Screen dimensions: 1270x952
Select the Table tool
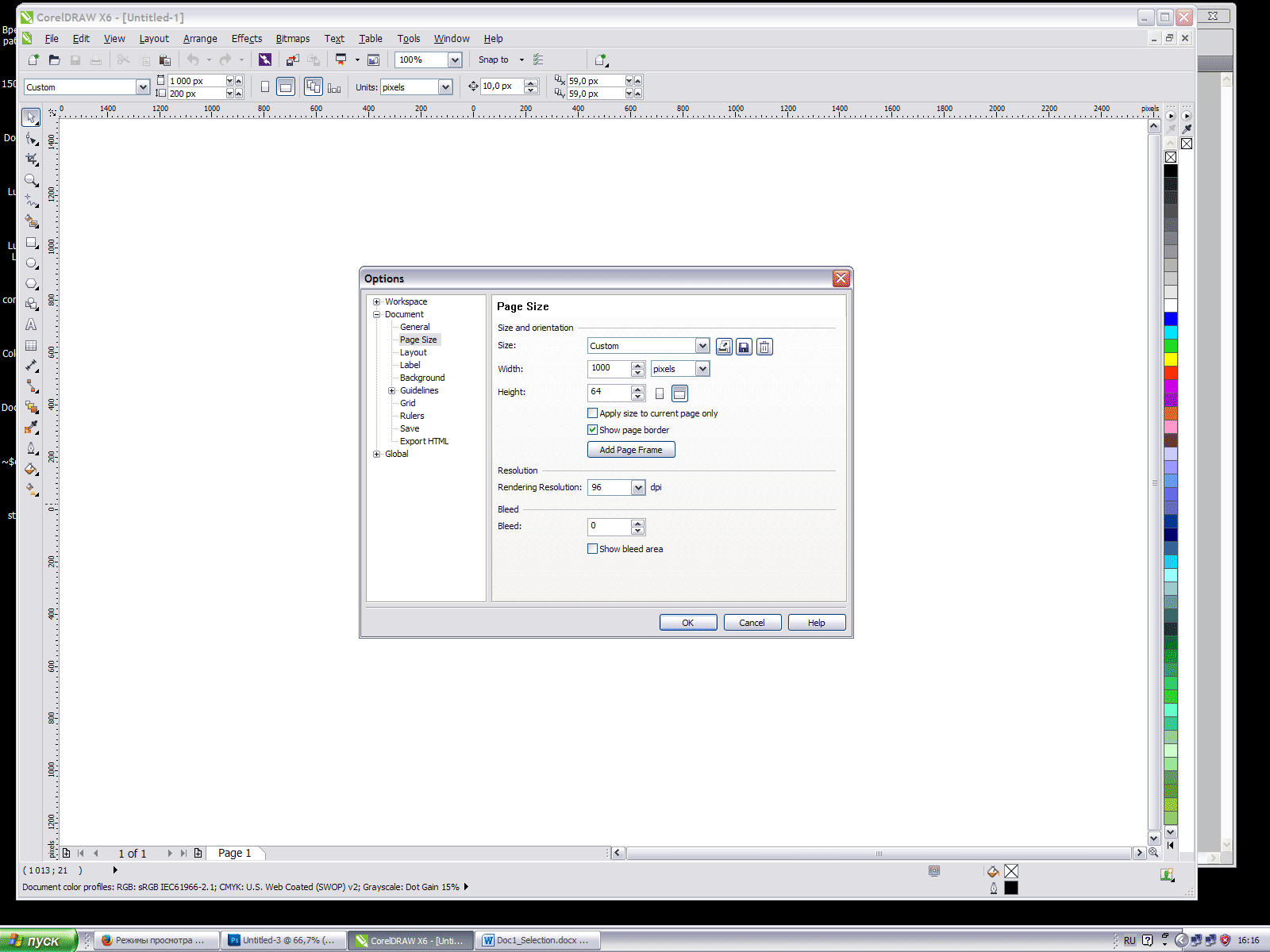(31, 345)
